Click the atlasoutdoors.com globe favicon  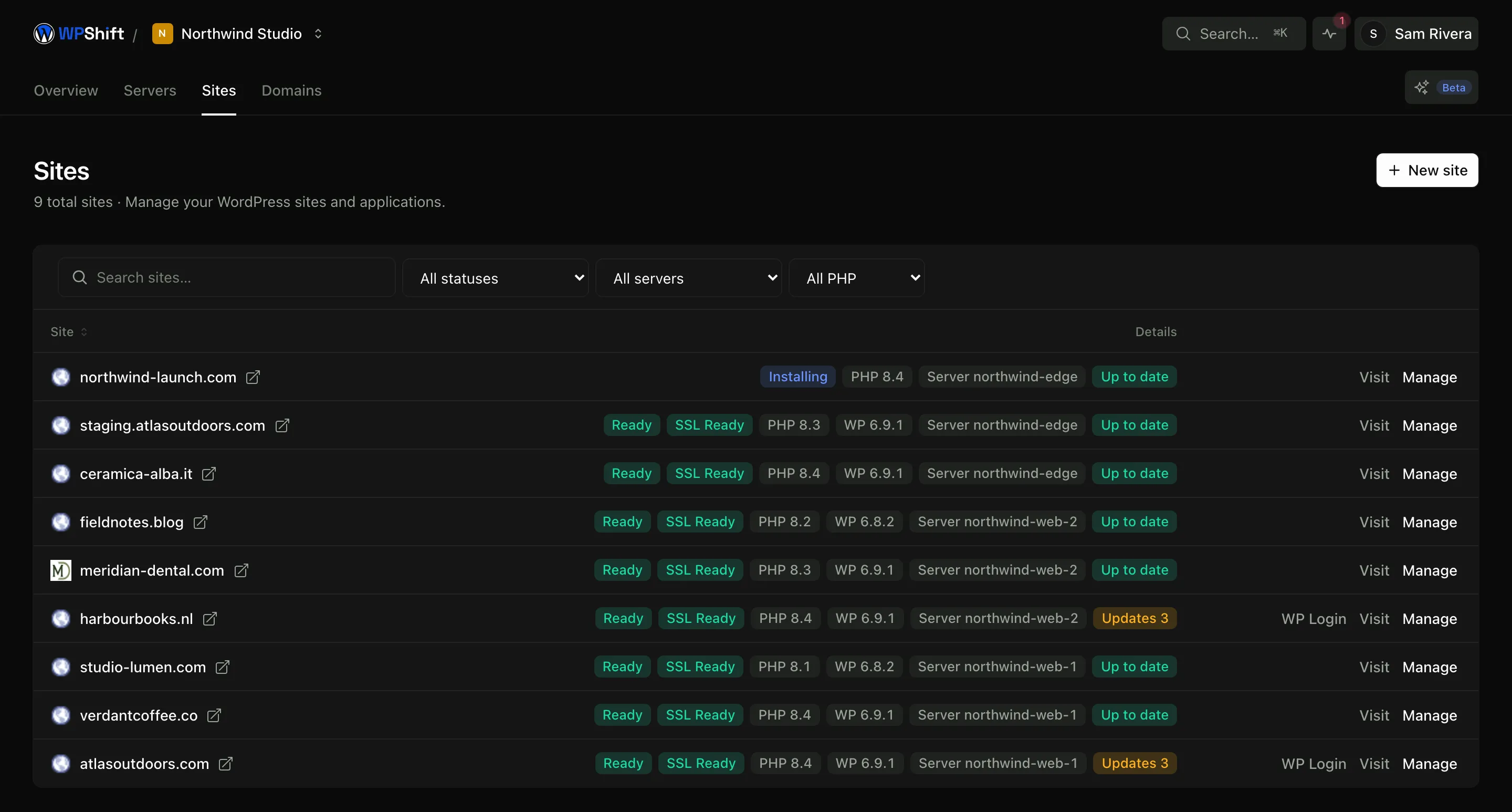click(60, 763)
